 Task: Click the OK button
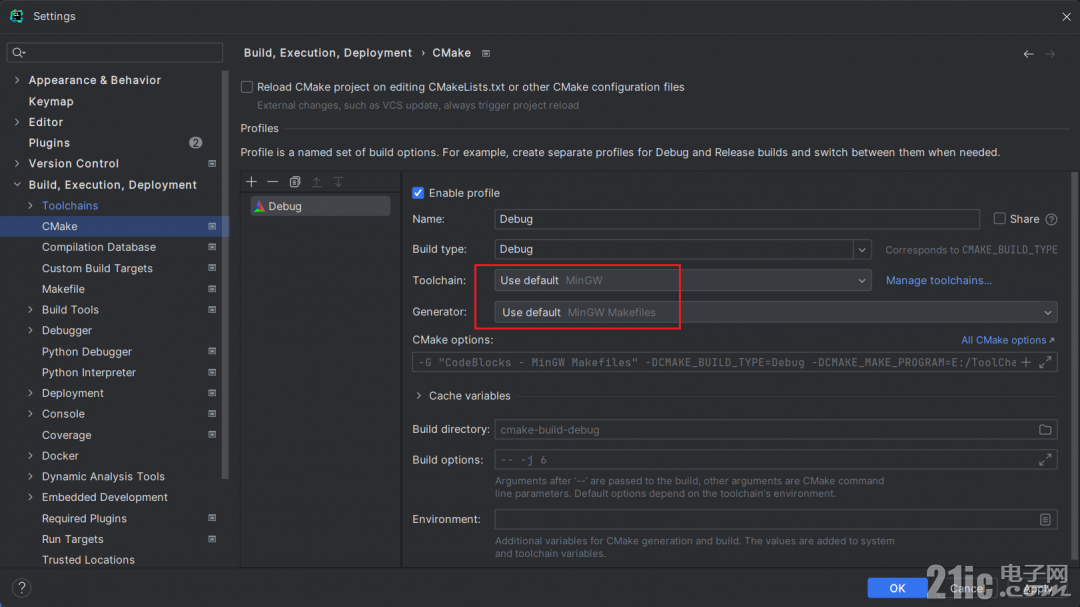(x=897, y=588)
